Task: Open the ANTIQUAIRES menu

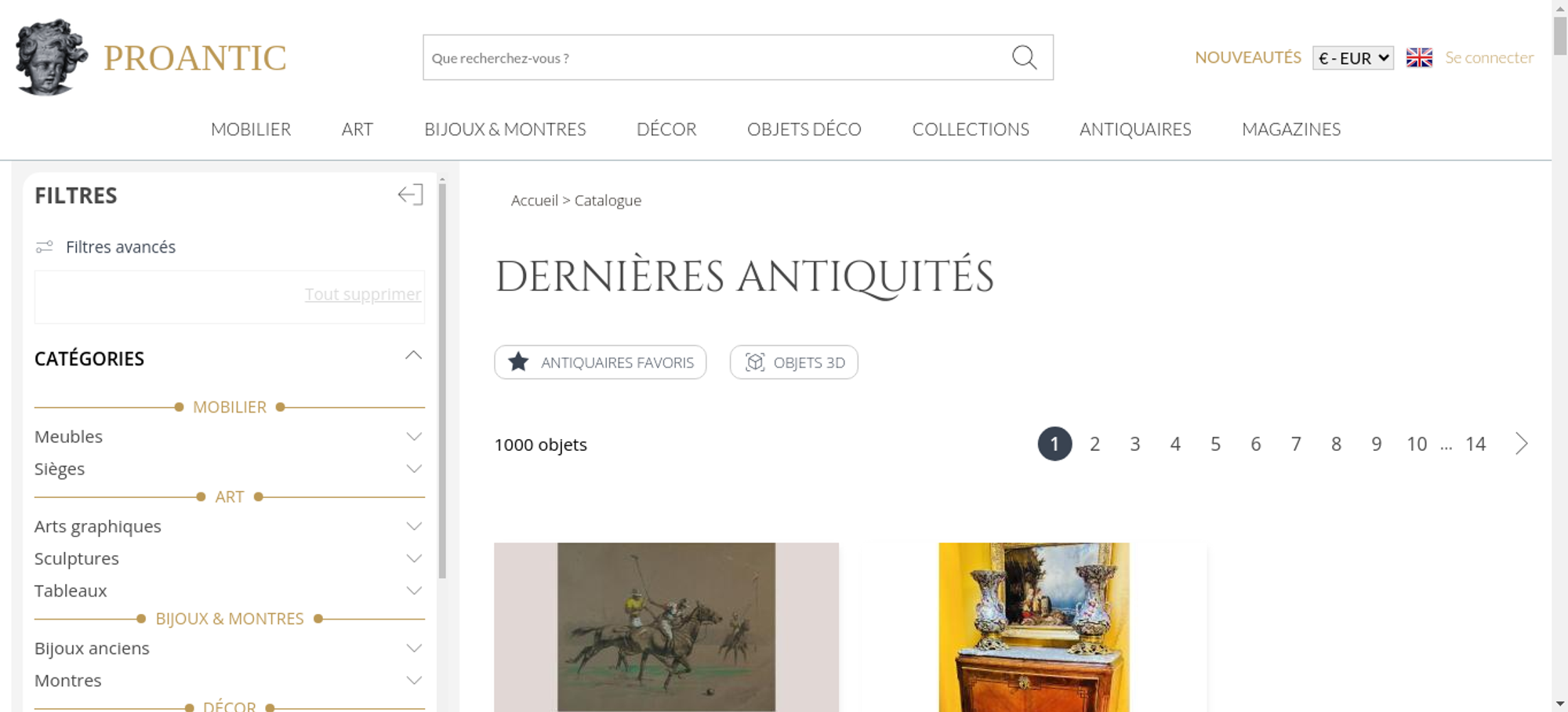Action: pos(1135,129)
